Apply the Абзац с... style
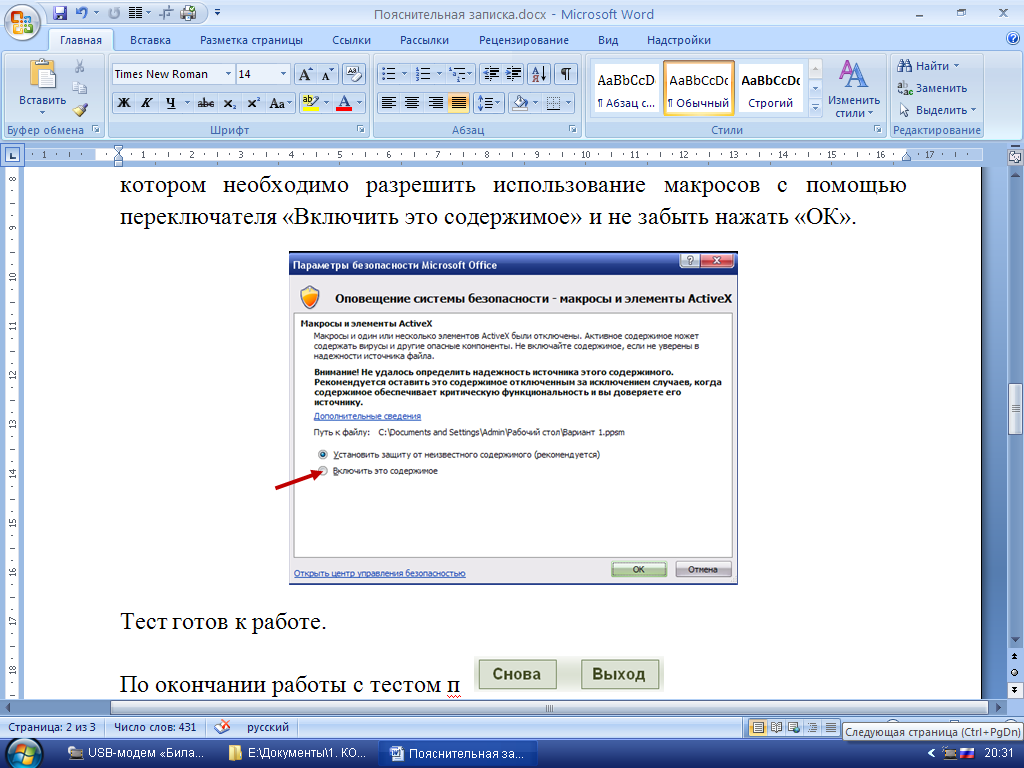1024x768 pixels. pyautogui.click(x=626, y=89)
